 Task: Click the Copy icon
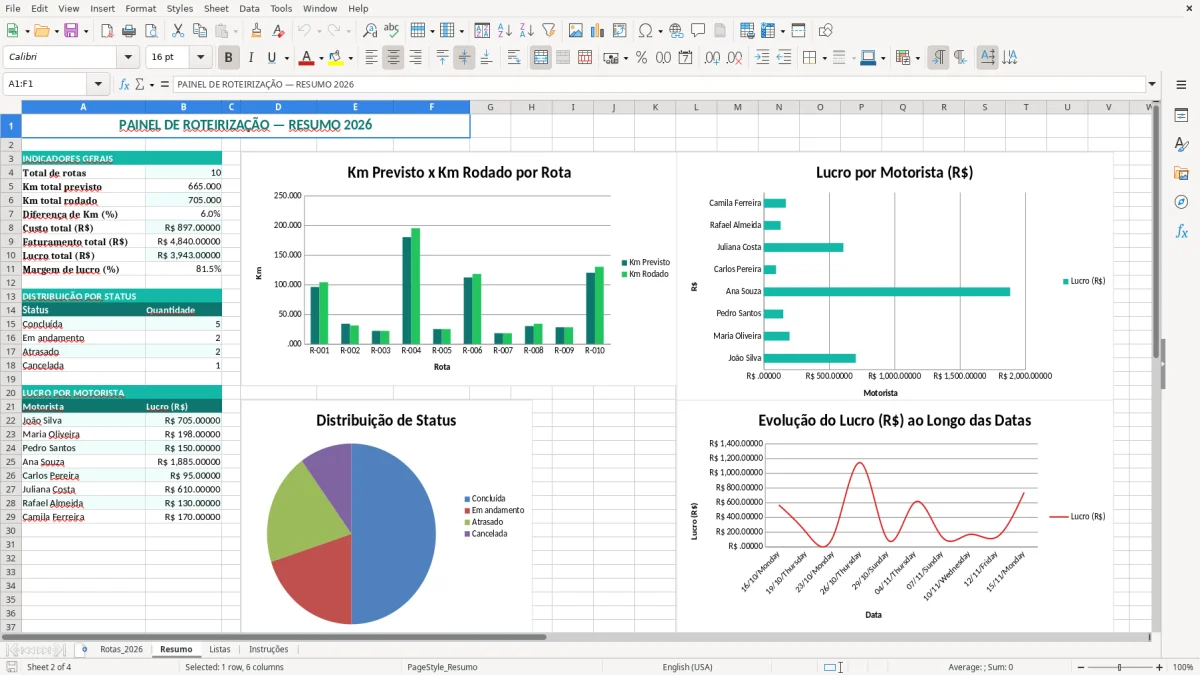pyautogui.click(x=199, y=31)
